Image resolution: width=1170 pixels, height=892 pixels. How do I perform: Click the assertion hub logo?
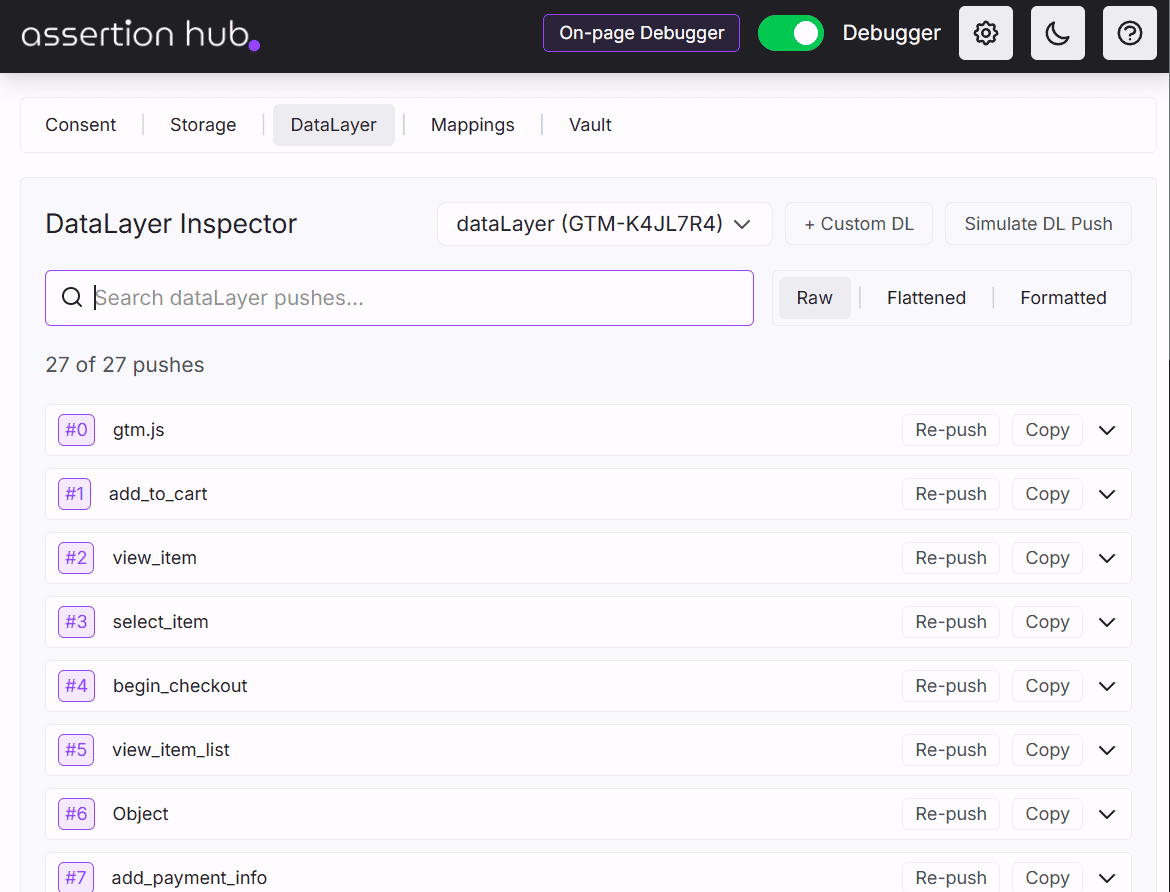[x=140, y=34]
